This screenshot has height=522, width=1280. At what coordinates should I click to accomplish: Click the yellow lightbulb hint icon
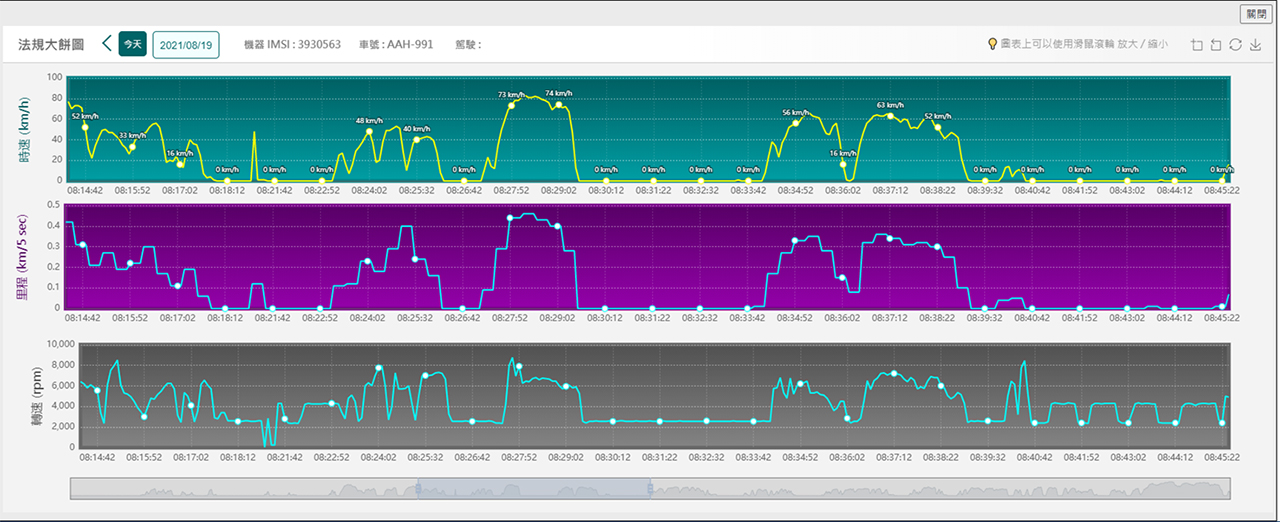tap(992, 44)
